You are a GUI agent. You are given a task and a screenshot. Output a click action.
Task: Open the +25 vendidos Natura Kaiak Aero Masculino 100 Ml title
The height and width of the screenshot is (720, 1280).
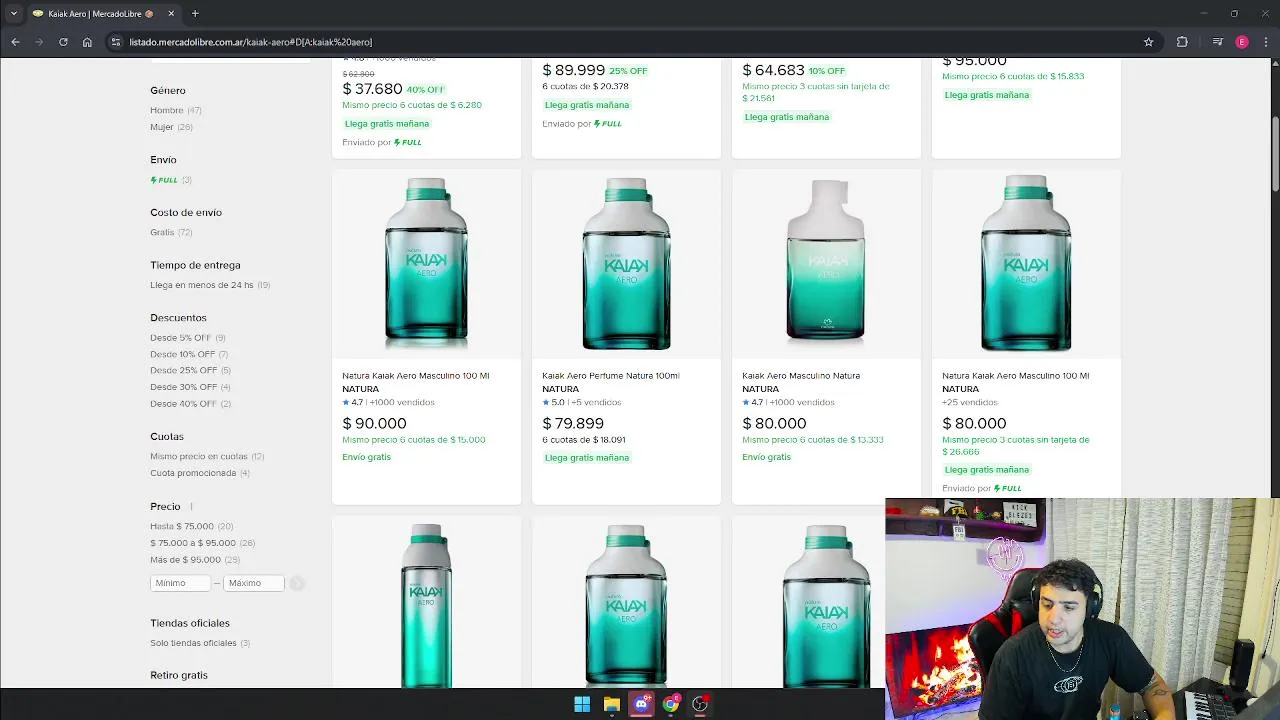tap(1016, 376)
